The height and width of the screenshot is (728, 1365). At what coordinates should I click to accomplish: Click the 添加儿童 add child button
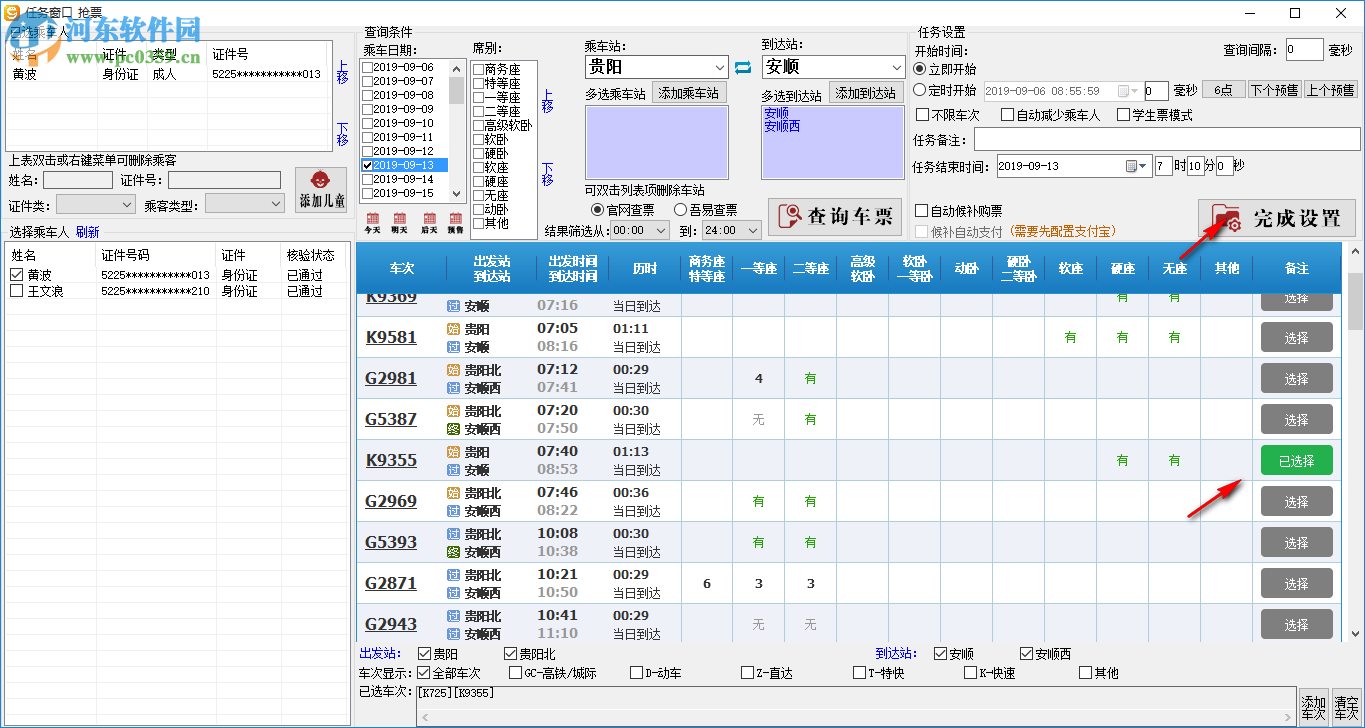click(x=321, y=189)
